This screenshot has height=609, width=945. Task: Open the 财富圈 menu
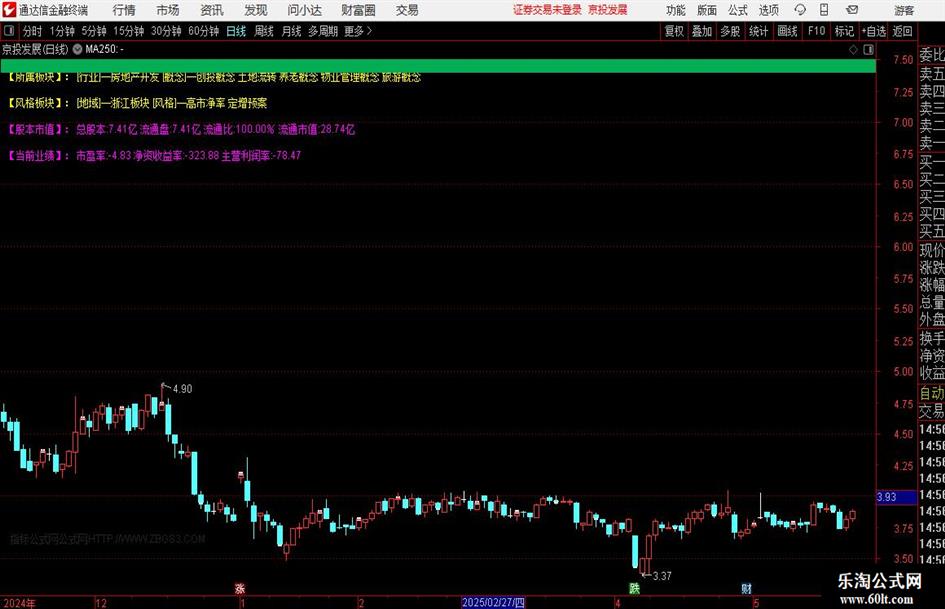click(358, 10)
